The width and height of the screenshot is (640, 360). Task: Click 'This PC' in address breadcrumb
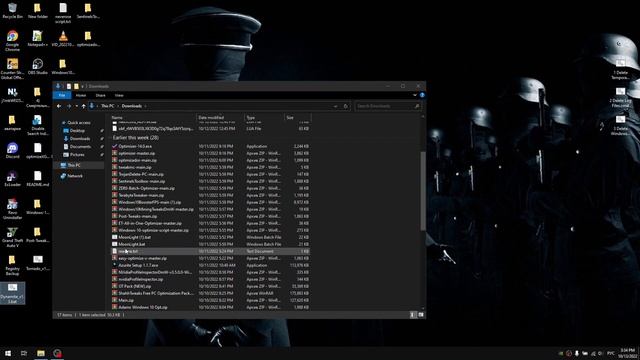(108, 106)
